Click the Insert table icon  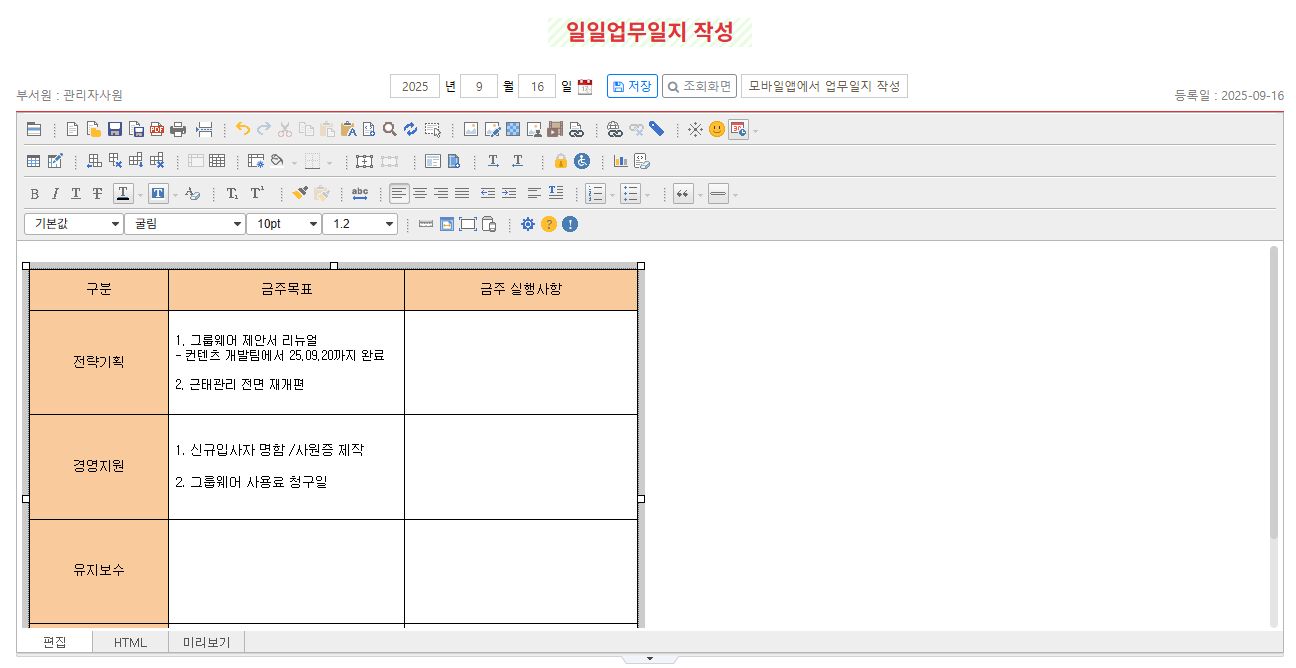[34, 161]
